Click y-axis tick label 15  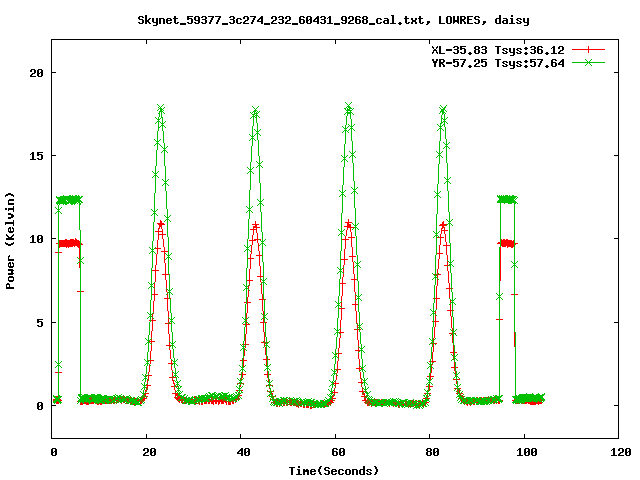[x=36, y=156]
